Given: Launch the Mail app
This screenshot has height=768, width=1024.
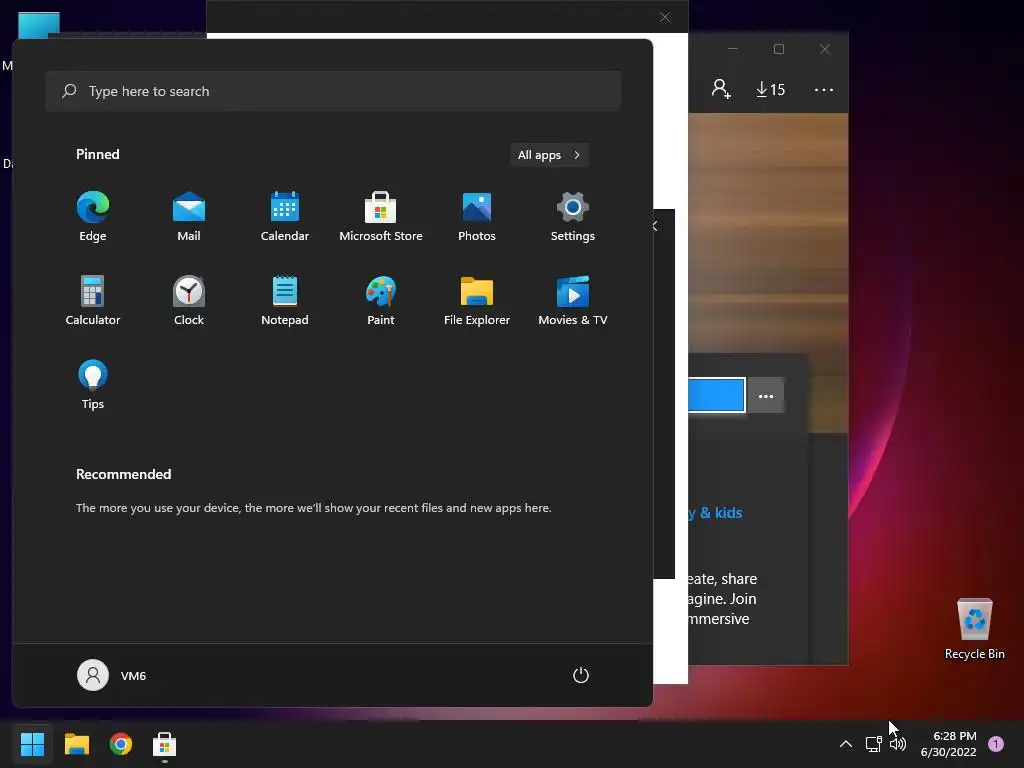Looking at the screenshot, I should point(189,217).
